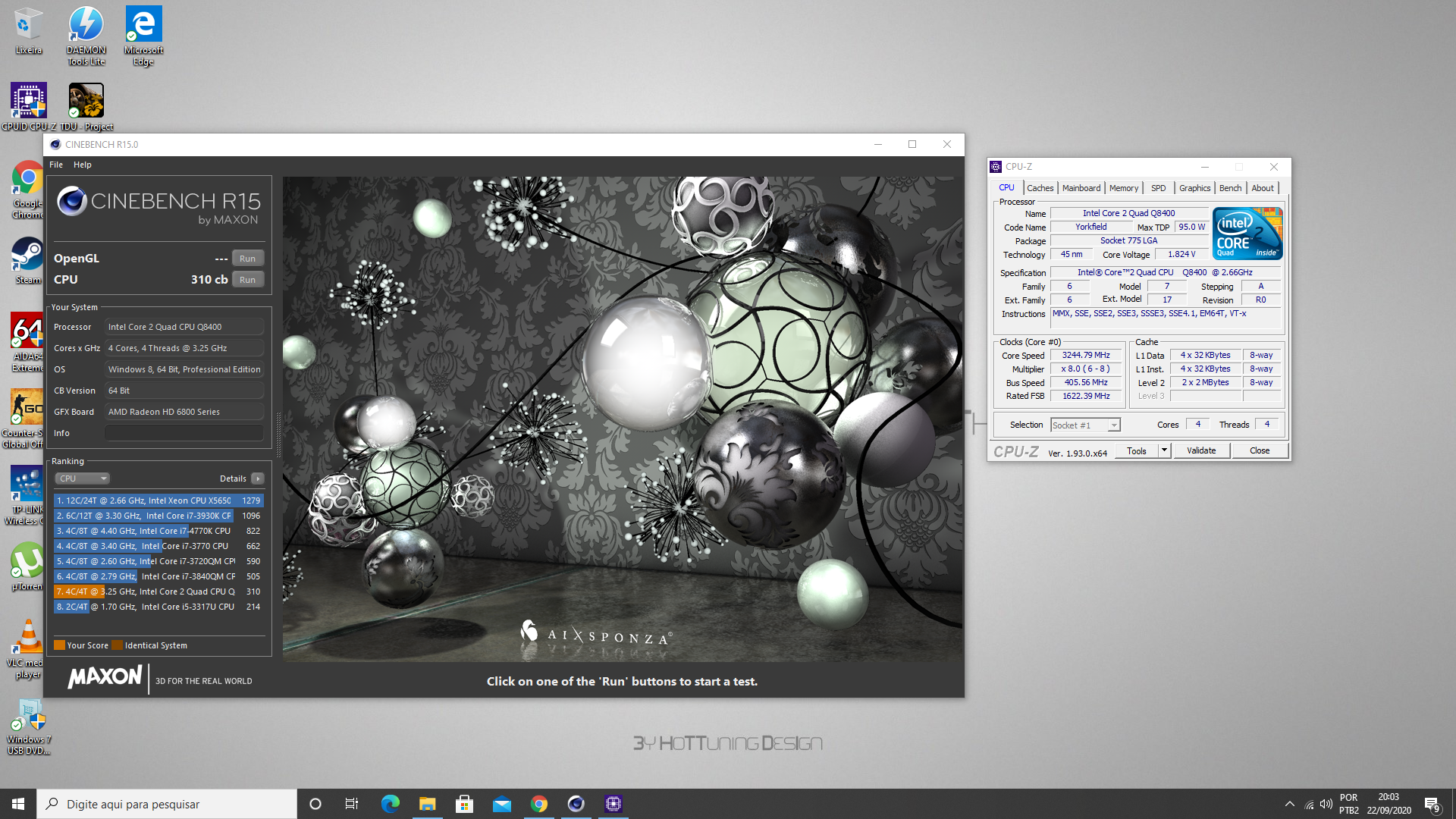Switch to CPU-Z taskbar icon
1456x819 pixels.
pyautogui.click(x=613, y=804)
